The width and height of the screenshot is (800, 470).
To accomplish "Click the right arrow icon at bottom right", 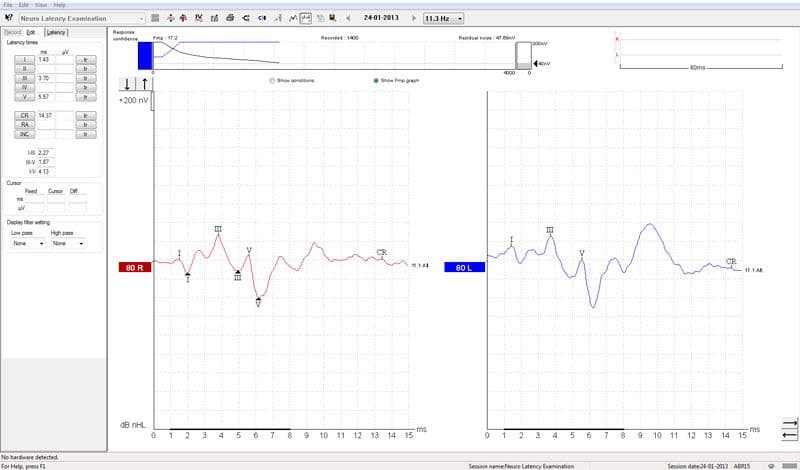I will (x=789, y=423).
